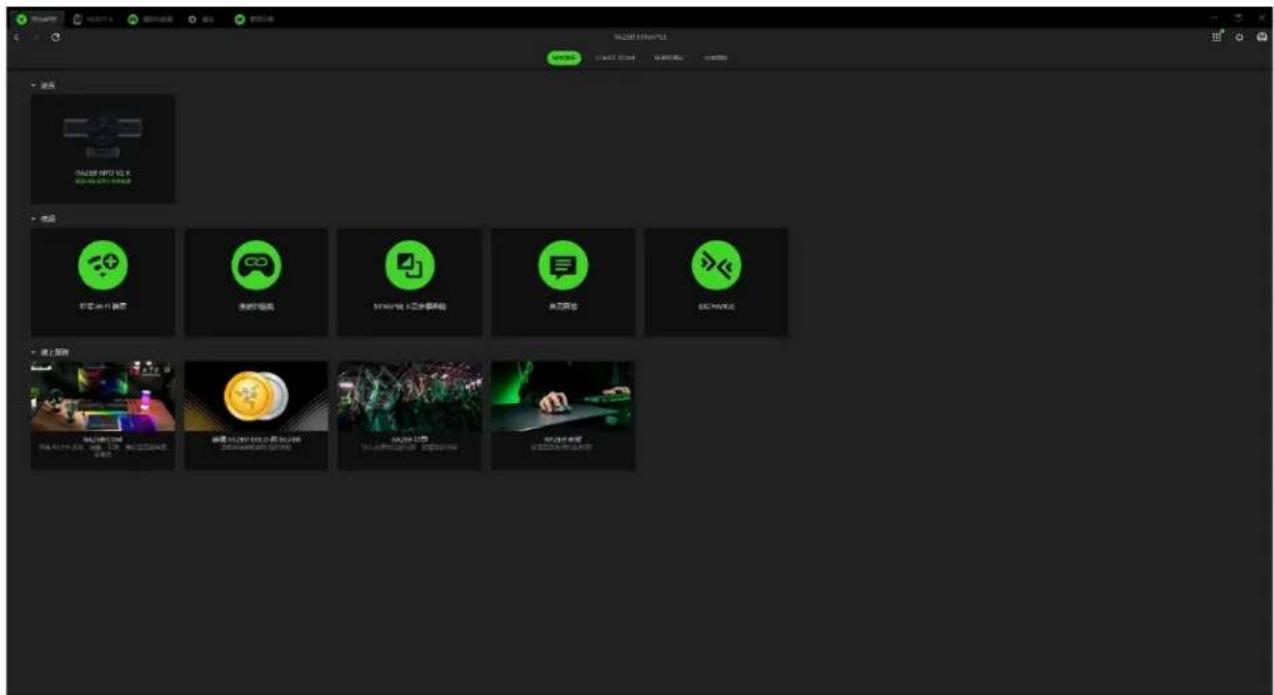Viewport: 1274px width, 695px height.
Task: Open the overlapping squares Synapse 3 module
Action: click(410, 282)
